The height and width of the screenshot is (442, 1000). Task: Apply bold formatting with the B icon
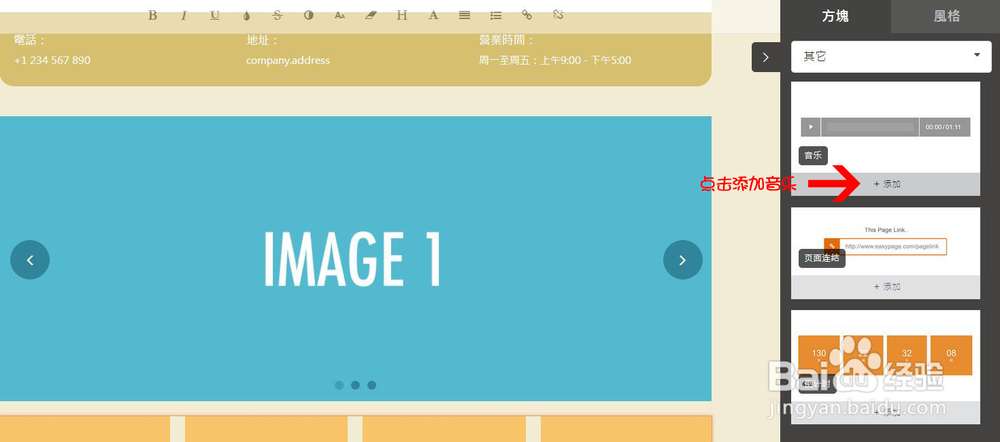point(152,15)
